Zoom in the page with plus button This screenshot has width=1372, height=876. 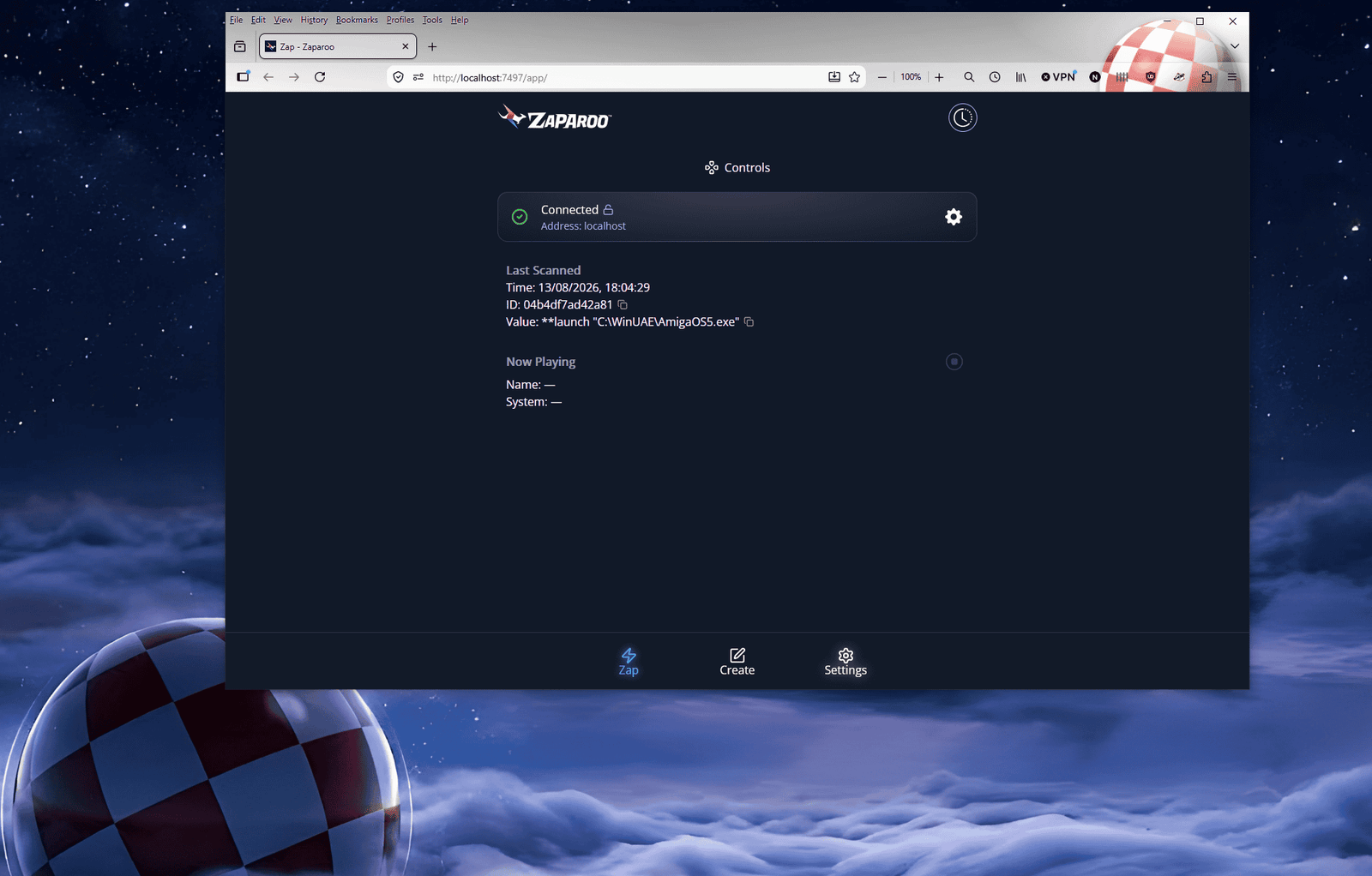(x=939, y=77)
